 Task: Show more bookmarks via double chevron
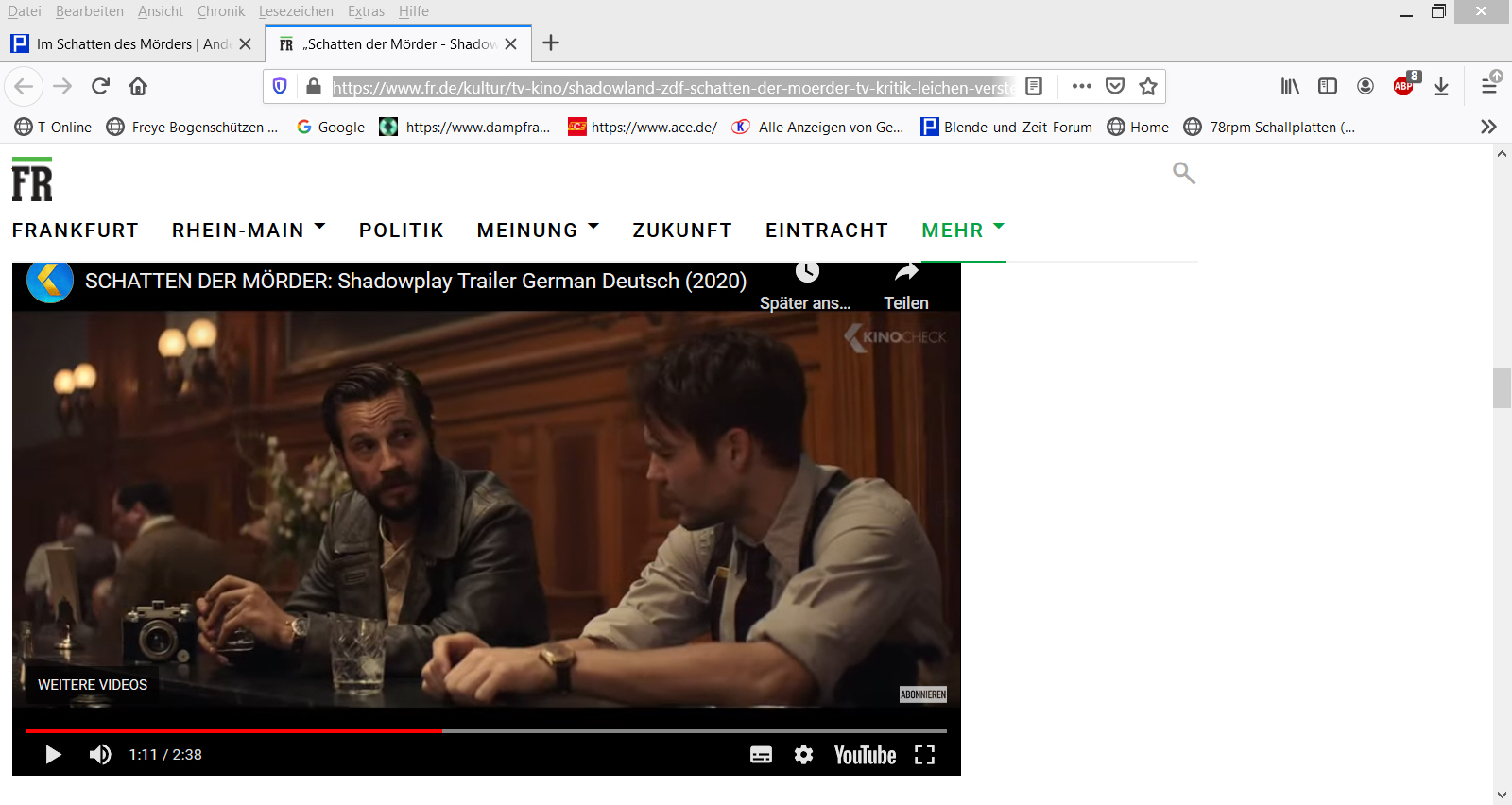[x=1488, y=127]
